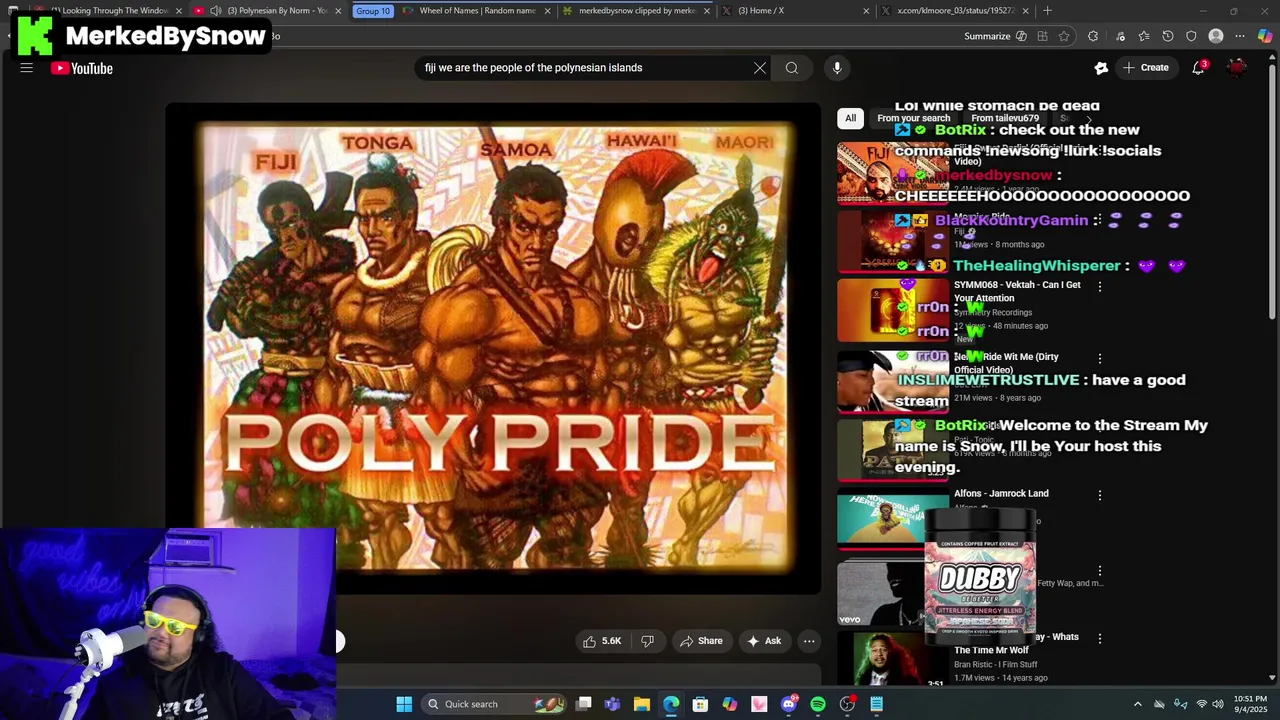Open Task View on the taskbar
This screenshot has height=720, width=1280.
[584, 704]
